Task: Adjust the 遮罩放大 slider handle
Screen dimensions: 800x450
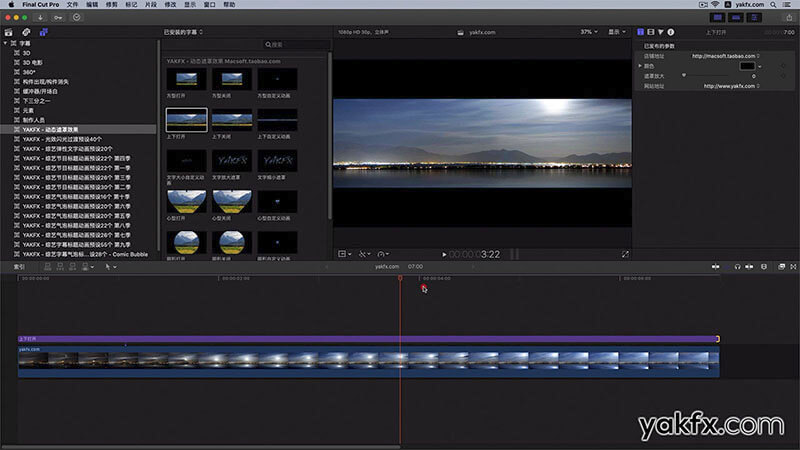Action: tap(684, 76)
